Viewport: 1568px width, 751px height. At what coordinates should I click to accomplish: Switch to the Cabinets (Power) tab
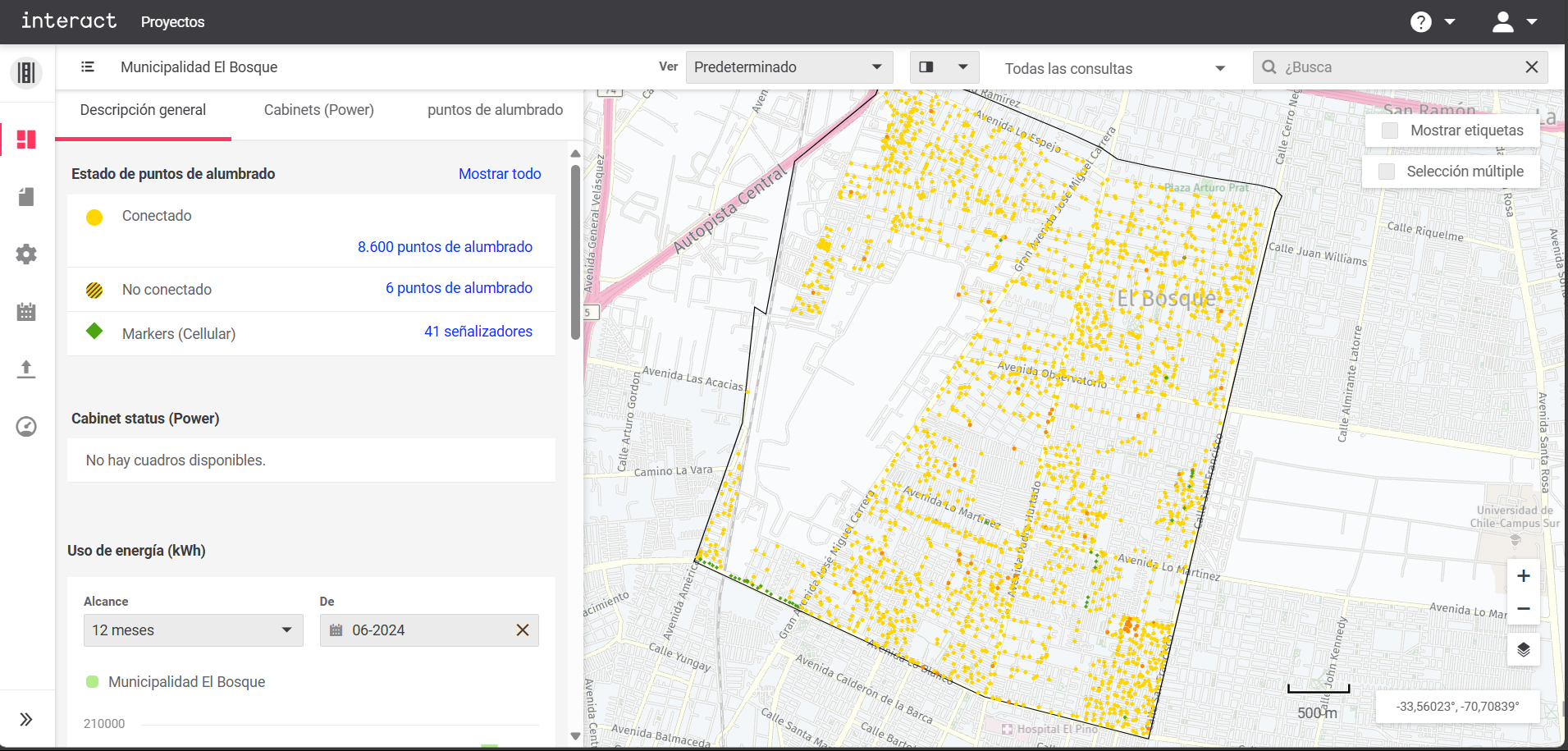[x=318, y=110]
